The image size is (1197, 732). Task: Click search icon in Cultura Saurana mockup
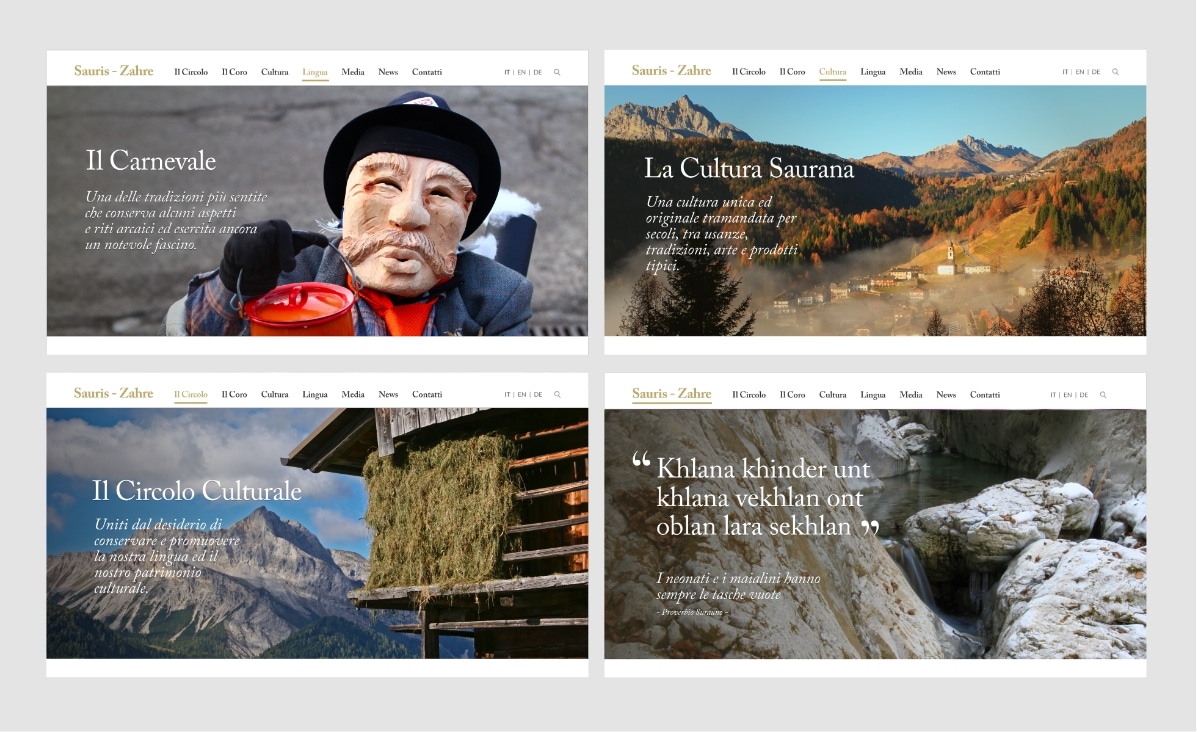(x=1115, y=72)
